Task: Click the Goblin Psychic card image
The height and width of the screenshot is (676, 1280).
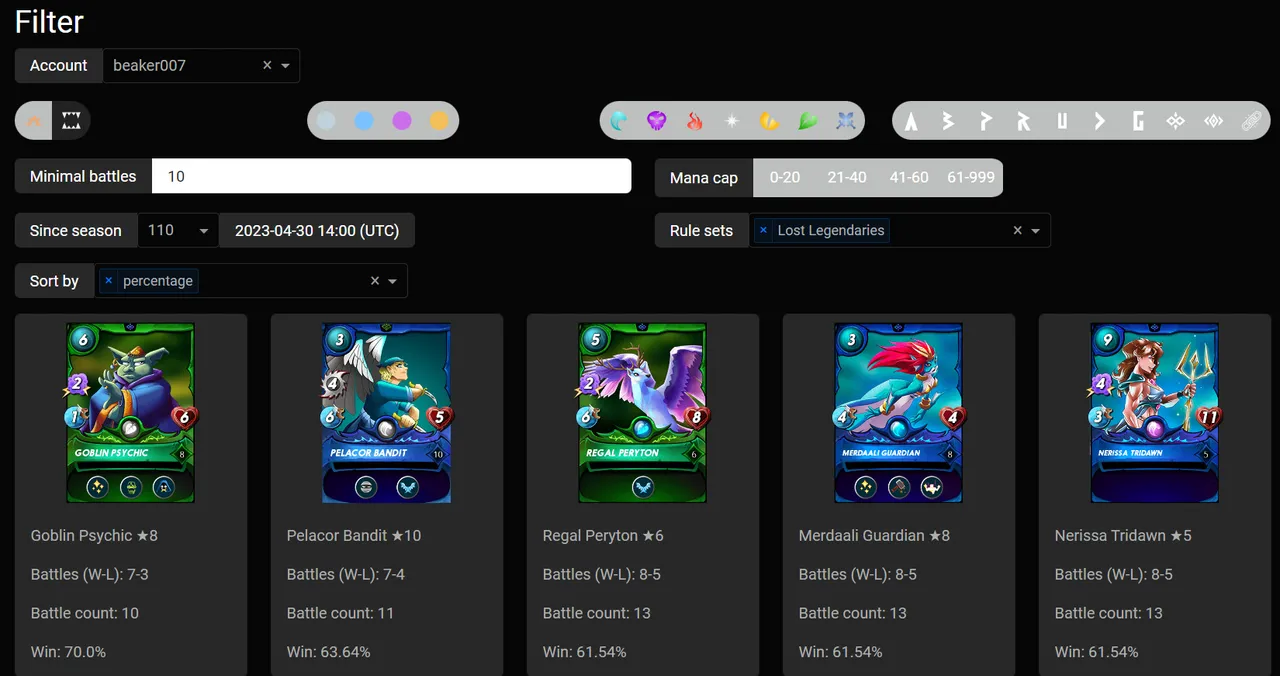Action: coord(131,412)
